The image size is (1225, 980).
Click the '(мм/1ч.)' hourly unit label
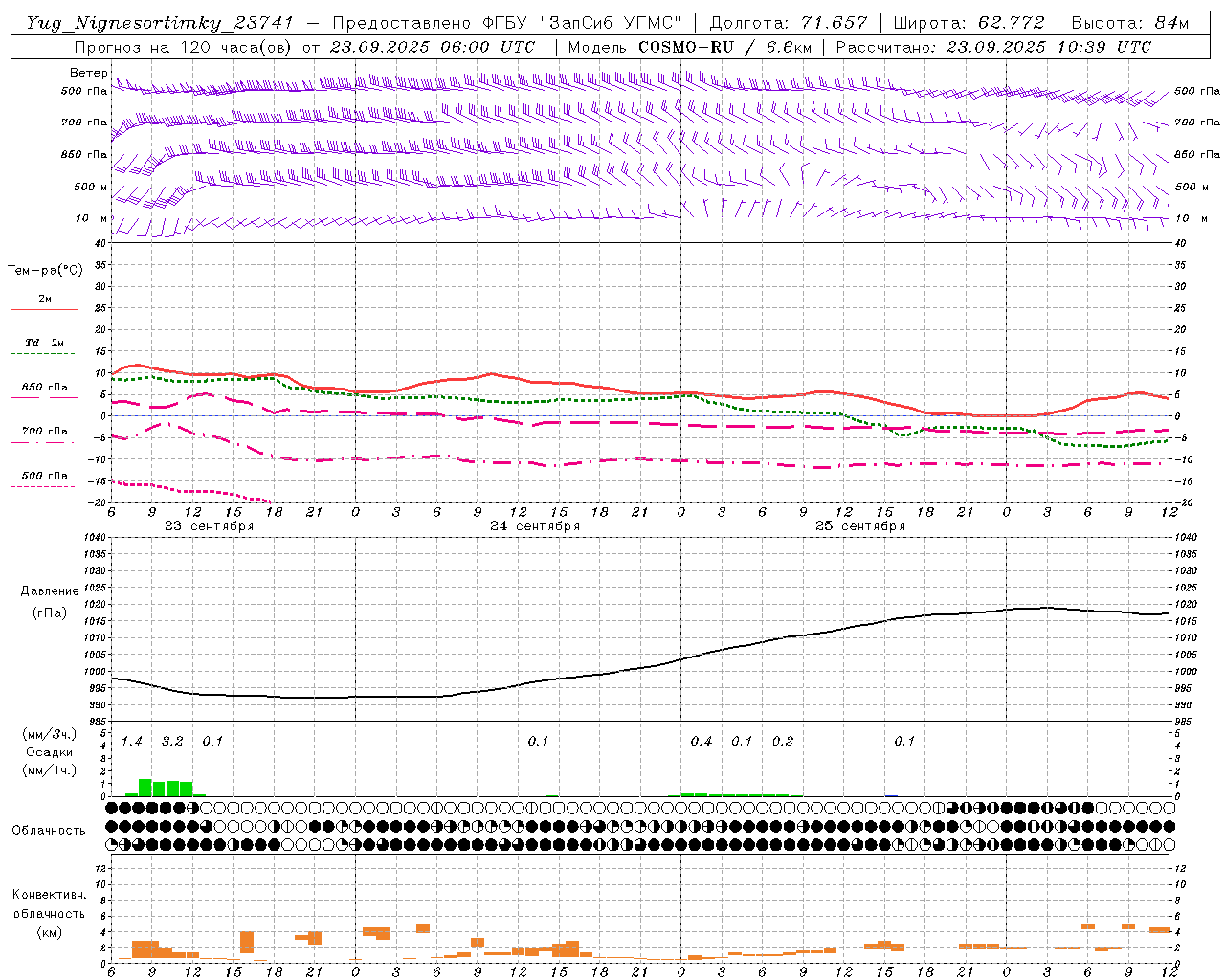pyautogui.click(x=50, y=770)
